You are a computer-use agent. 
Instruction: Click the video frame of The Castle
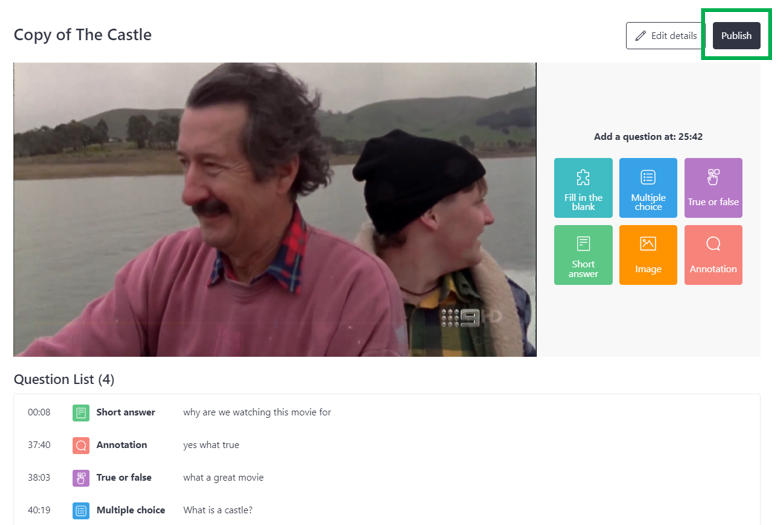(275, 210)
